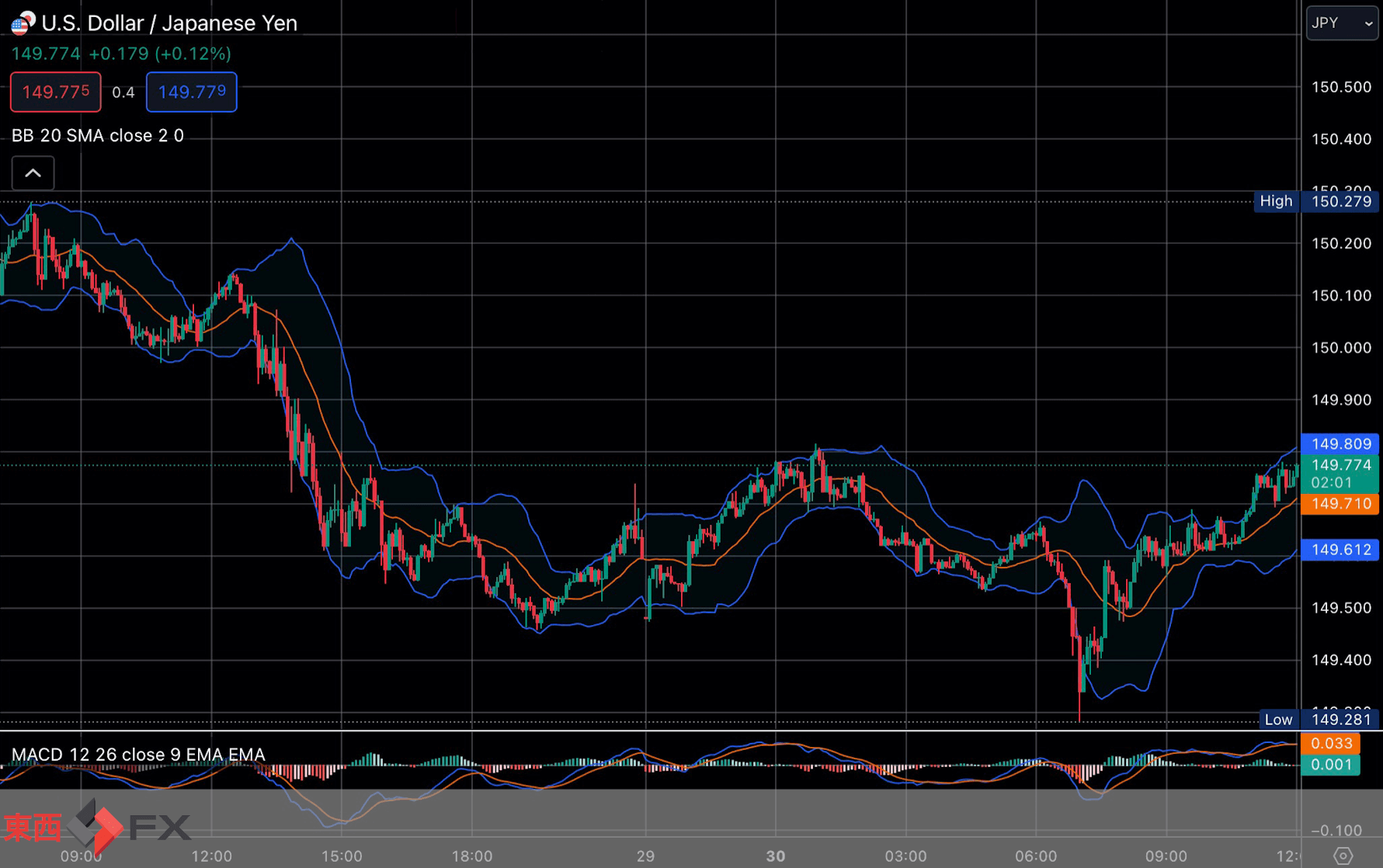This screenshot has height=868, width=1383.
Task: Click the 0.4 spread value
Action: [x=123, y=92]
